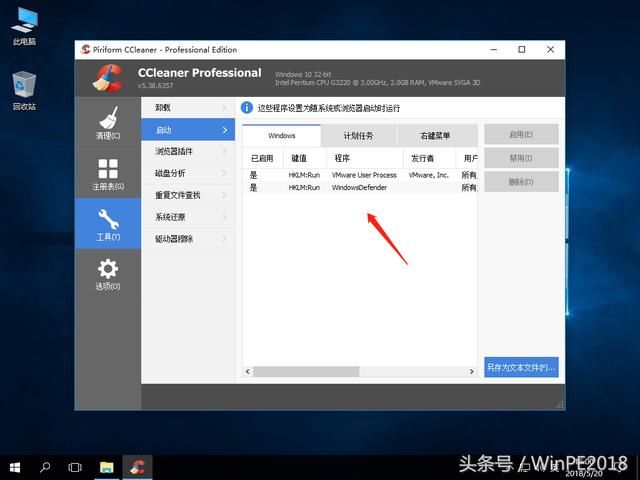Click horizontal scrollbar thumb in list
640x480 pixels.
(306, 371)
